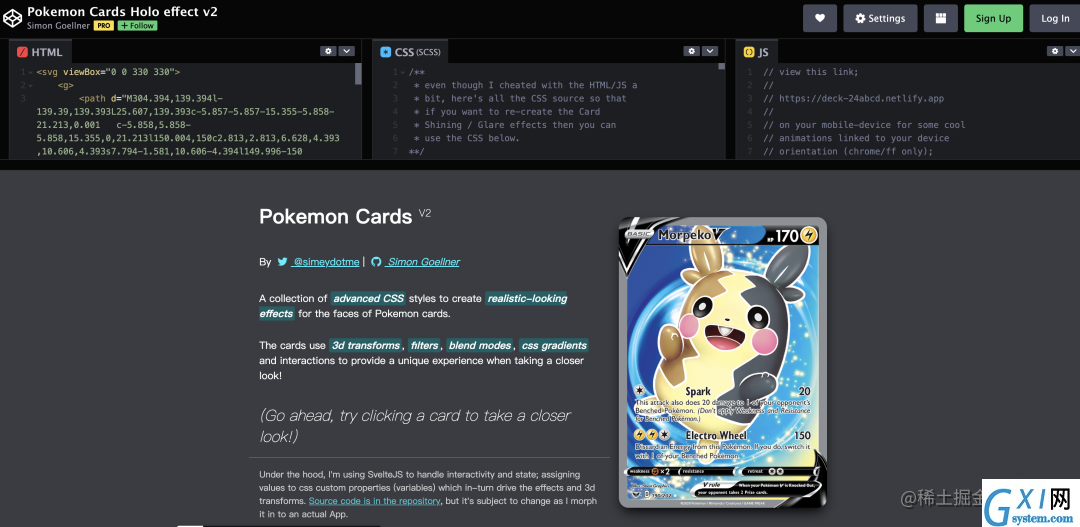Click the PRO badge
The width and height of the screenshot is (1080, 527).
103,25
